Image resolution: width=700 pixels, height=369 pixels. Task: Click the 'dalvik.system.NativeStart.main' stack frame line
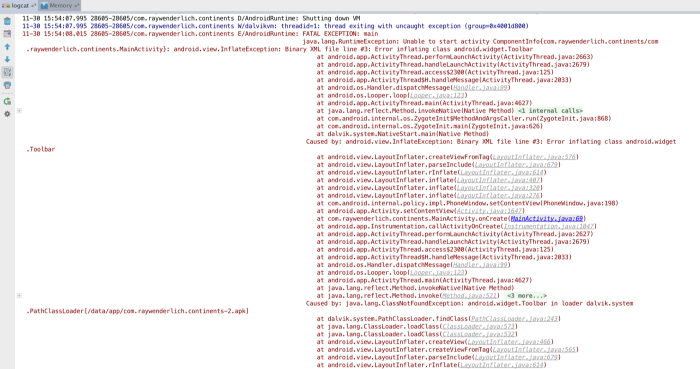403,134
